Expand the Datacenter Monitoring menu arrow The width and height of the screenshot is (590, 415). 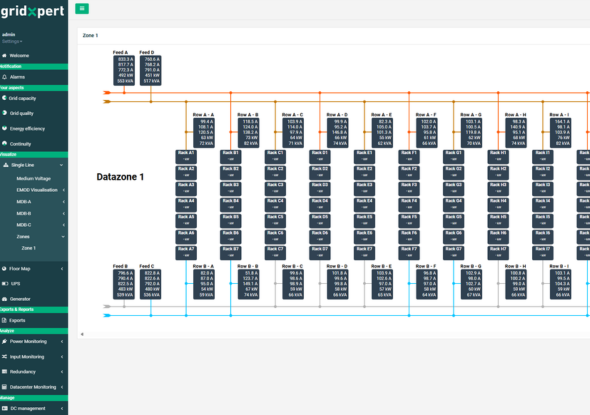click(x=62, y=387)
